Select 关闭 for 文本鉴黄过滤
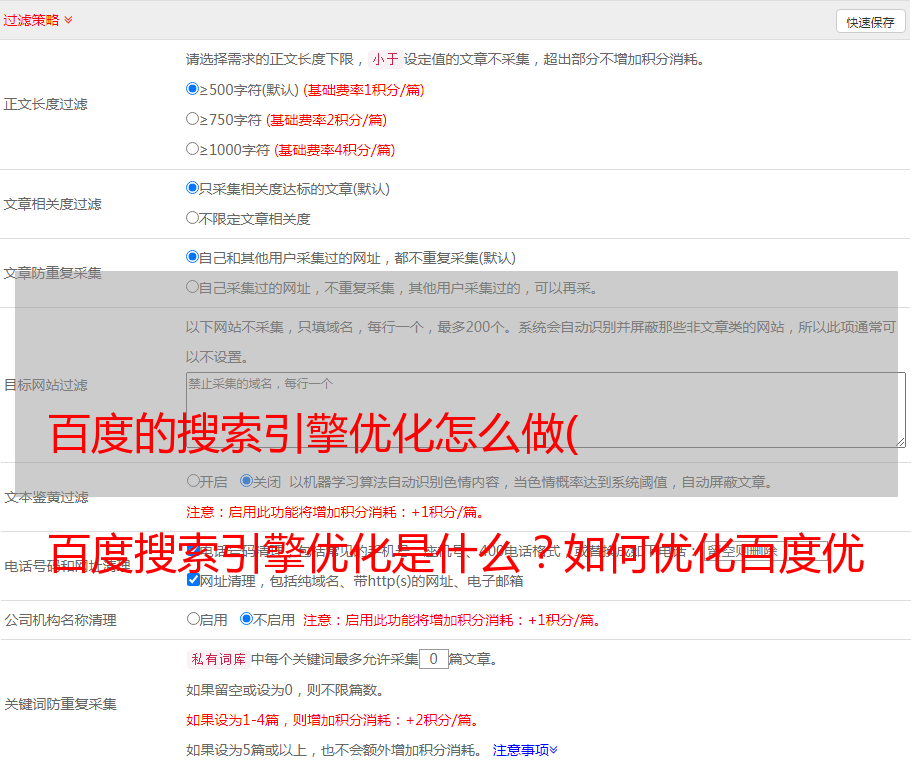Viewport: 912px width, 768px height. 246,481
